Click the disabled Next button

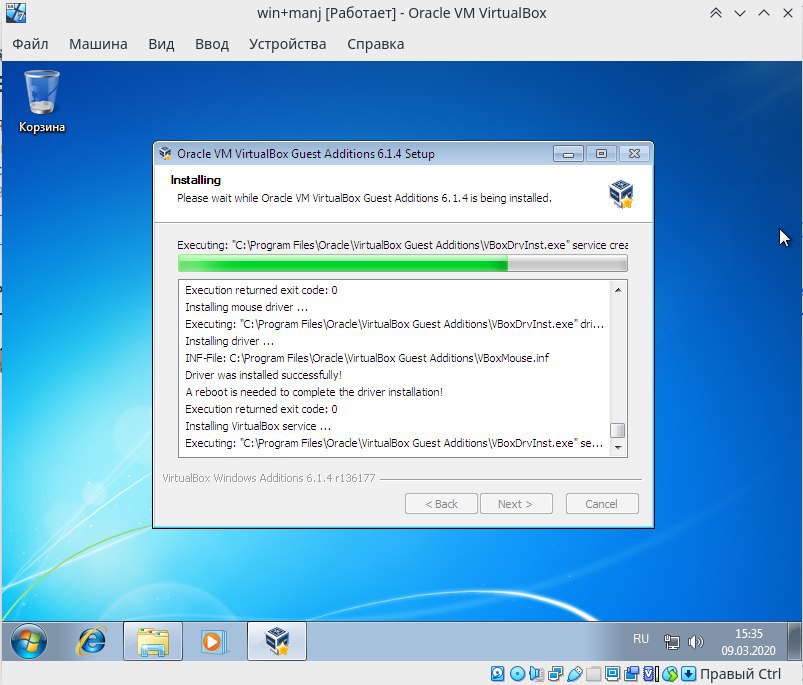coord(516,504)
